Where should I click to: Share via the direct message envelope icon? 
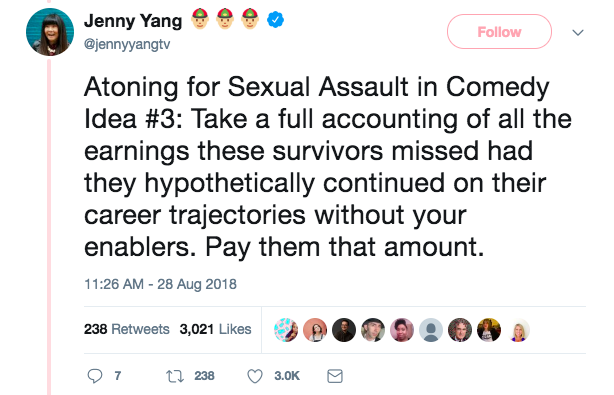335,376
